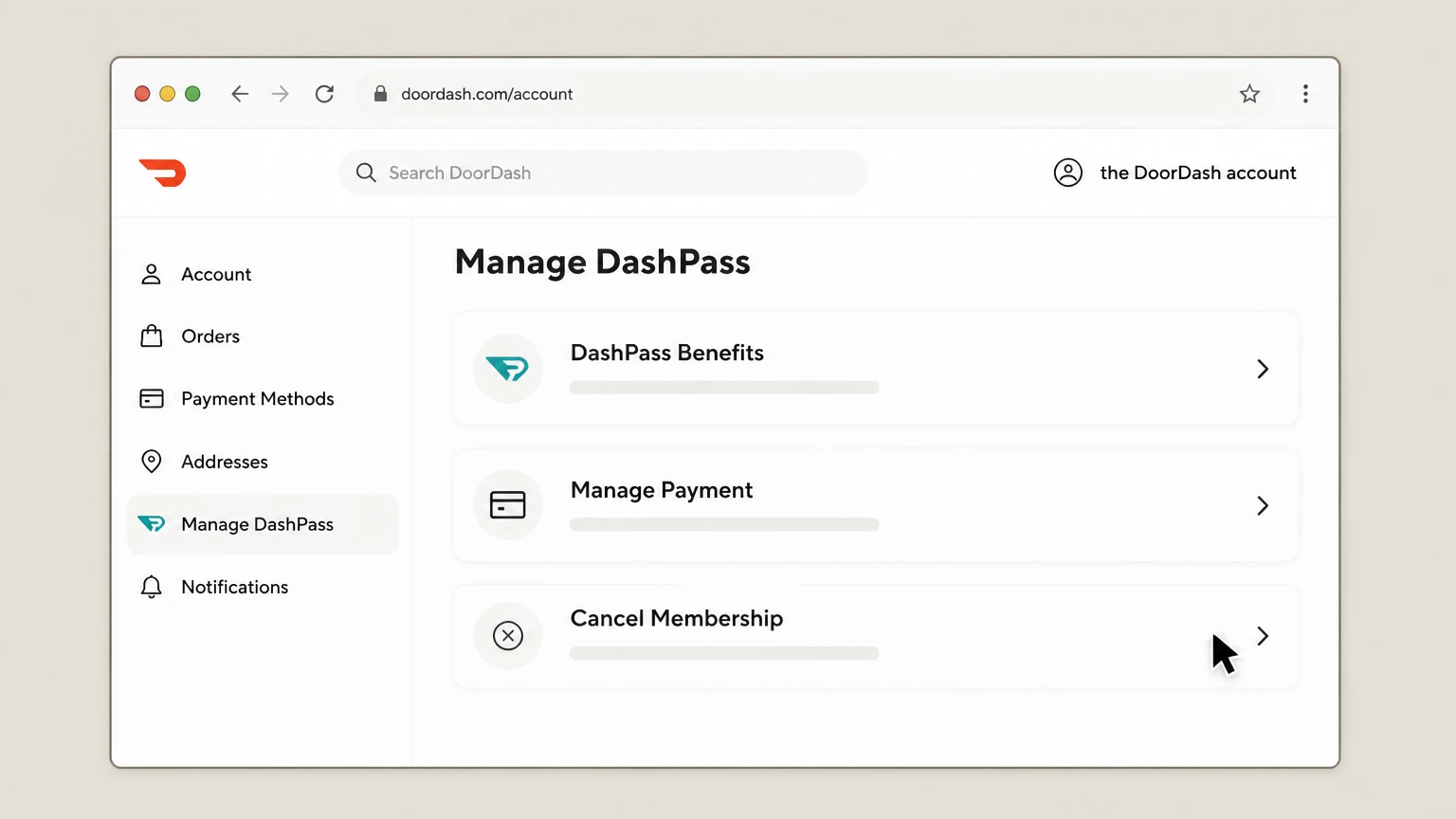Click the magnifier search icon
Screen dimensions: 1456x819
click(366, 173)
